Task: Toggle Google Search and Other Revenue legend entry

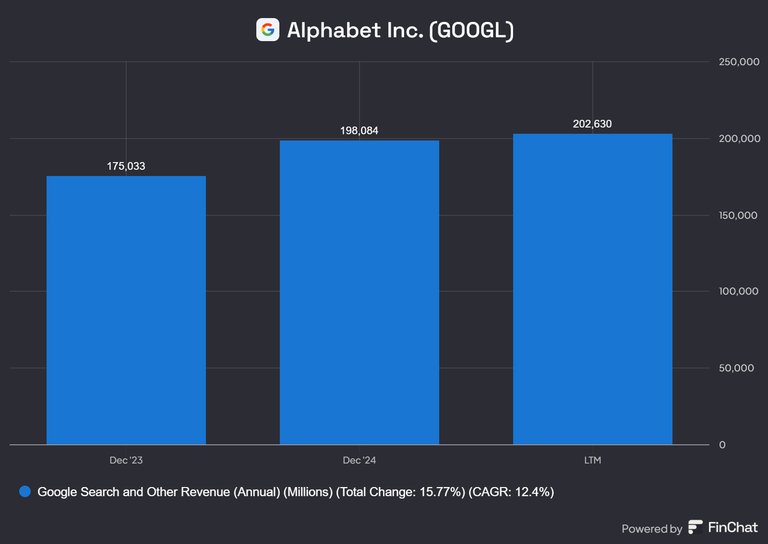Action: 287,492
